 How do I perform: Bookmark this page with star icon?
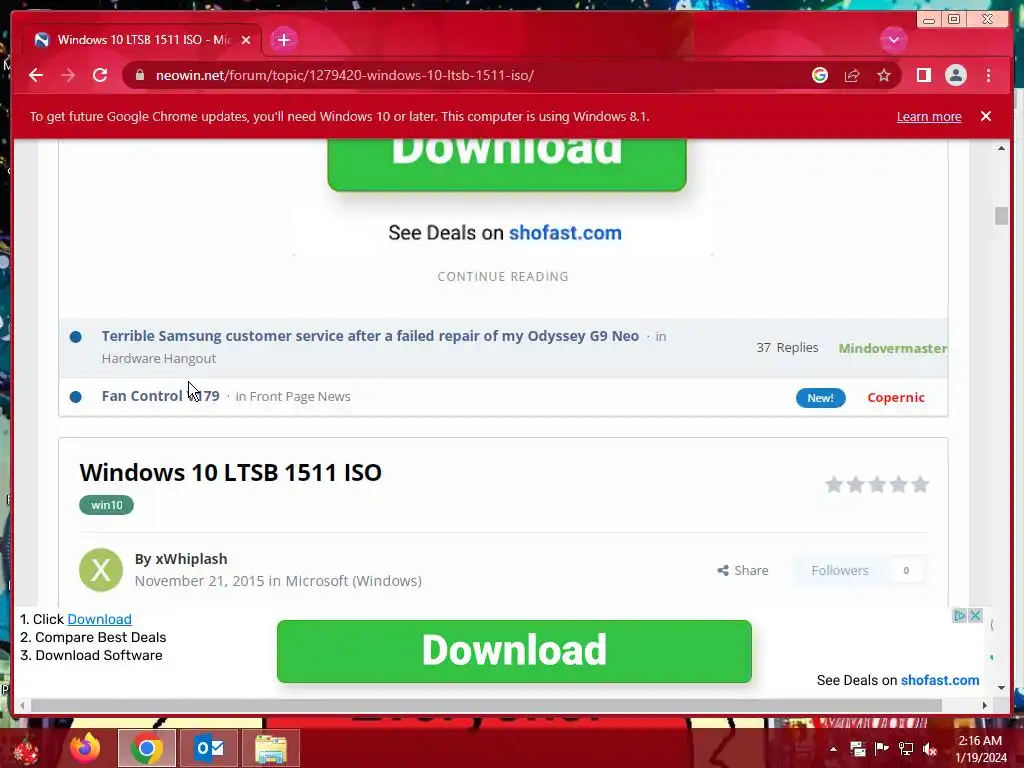(884, 75)
